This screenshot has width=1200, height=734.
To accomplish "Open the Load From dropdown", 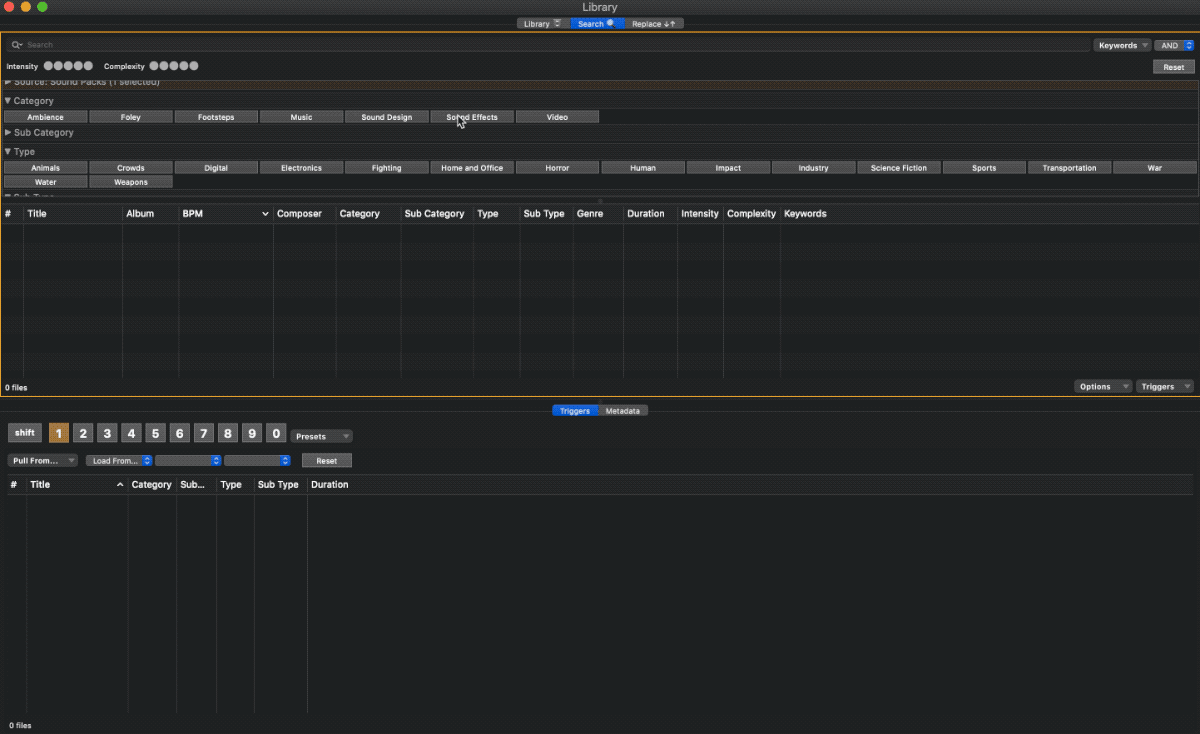I will click(119, 460).
